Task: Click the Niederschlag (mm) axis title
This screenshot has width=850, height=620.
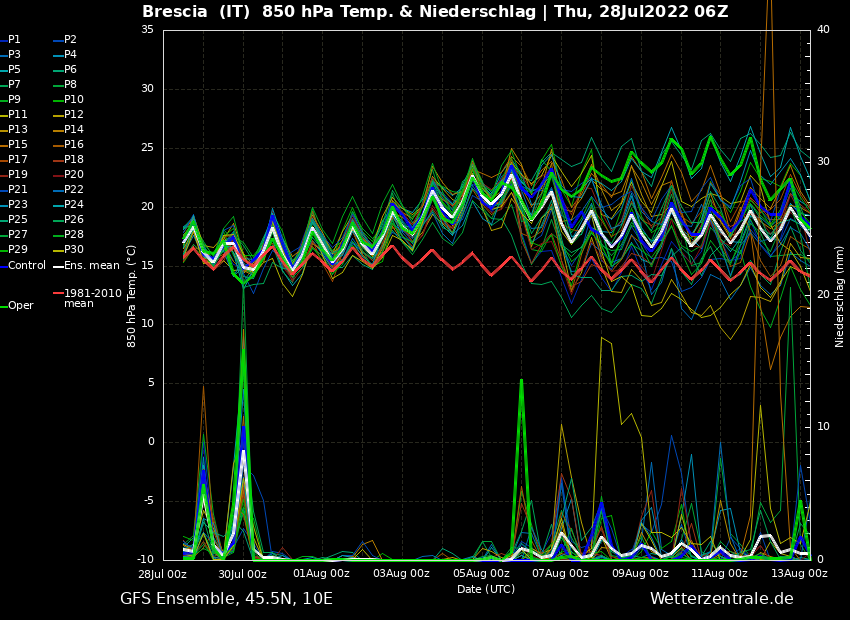Action: coord(840,296)
